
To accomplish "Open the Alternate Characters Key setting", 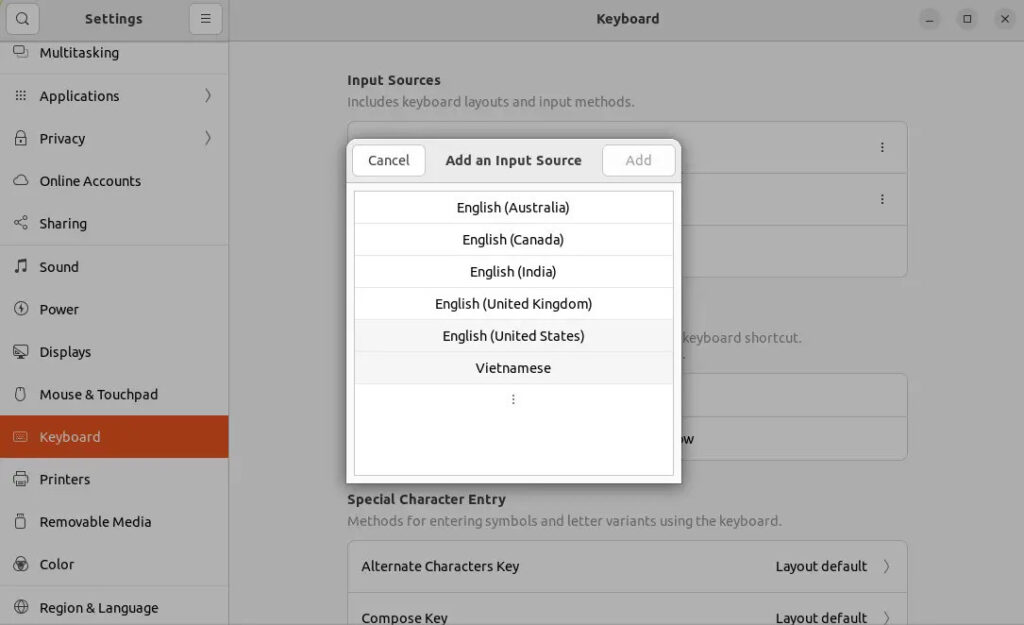I will click(627, 566).
